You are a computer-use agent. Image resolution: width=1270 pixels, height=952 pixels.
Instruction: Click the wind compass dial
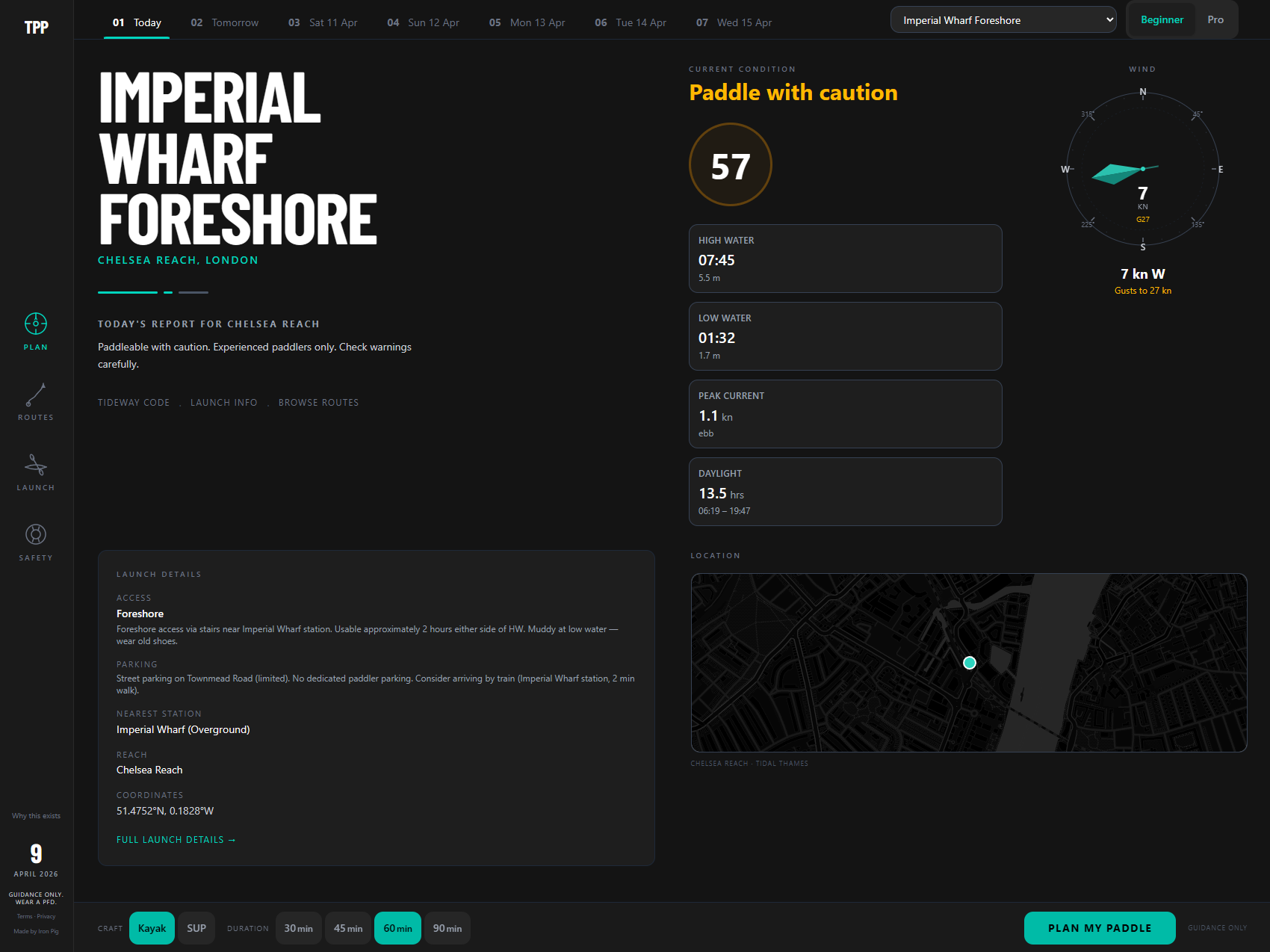(x=1142, y=169)
